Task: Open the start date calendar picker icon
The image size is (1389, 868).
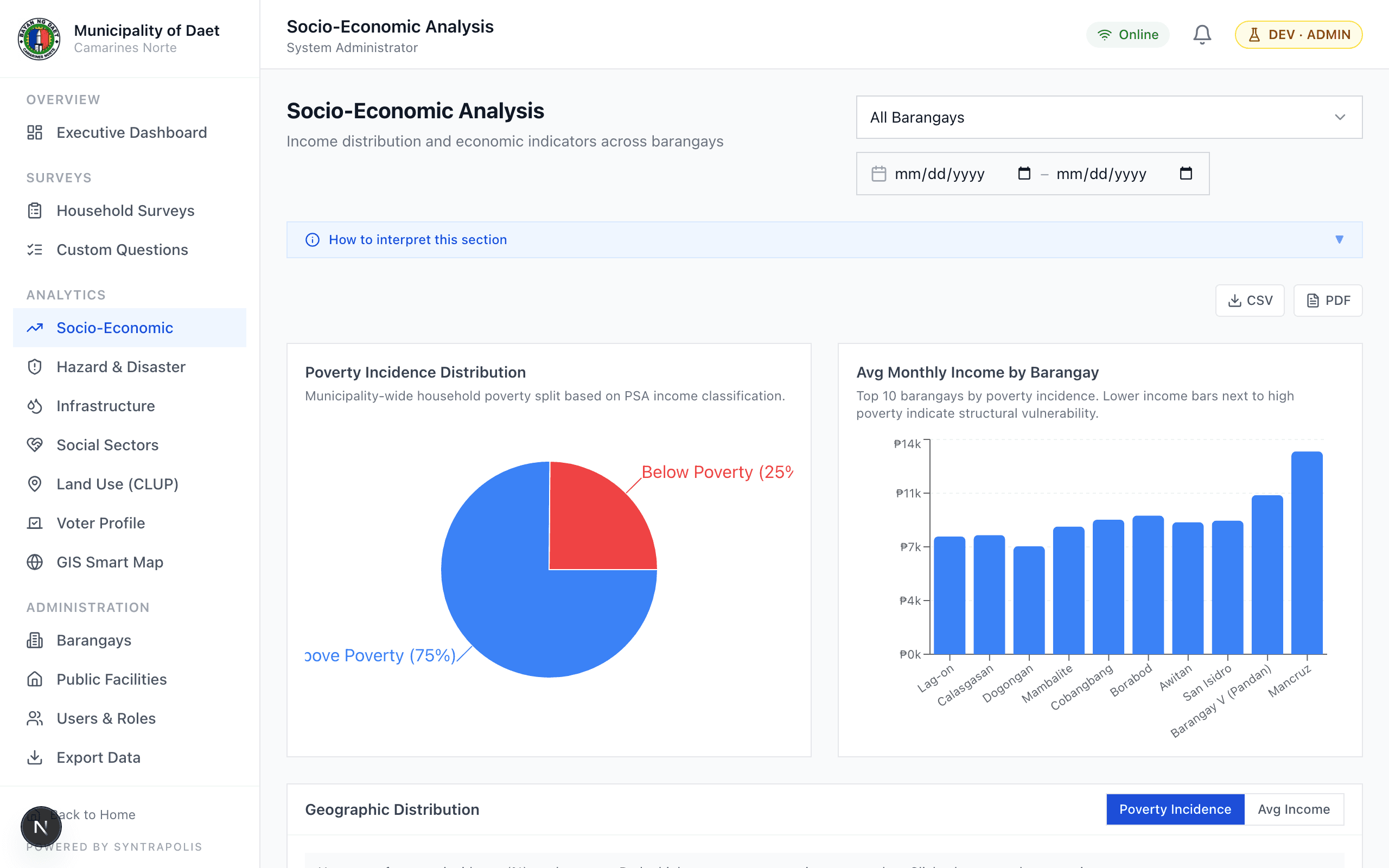Action: tap(1024, 174)
